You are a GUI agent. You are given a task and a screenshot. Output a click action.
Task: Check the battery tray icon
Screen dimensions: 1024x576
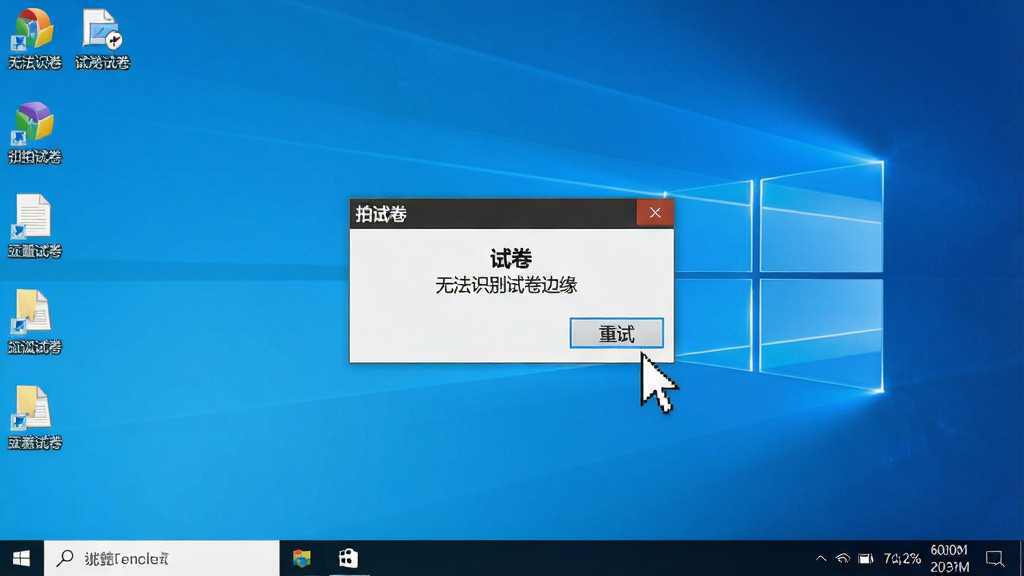click(x=866, y=558)
